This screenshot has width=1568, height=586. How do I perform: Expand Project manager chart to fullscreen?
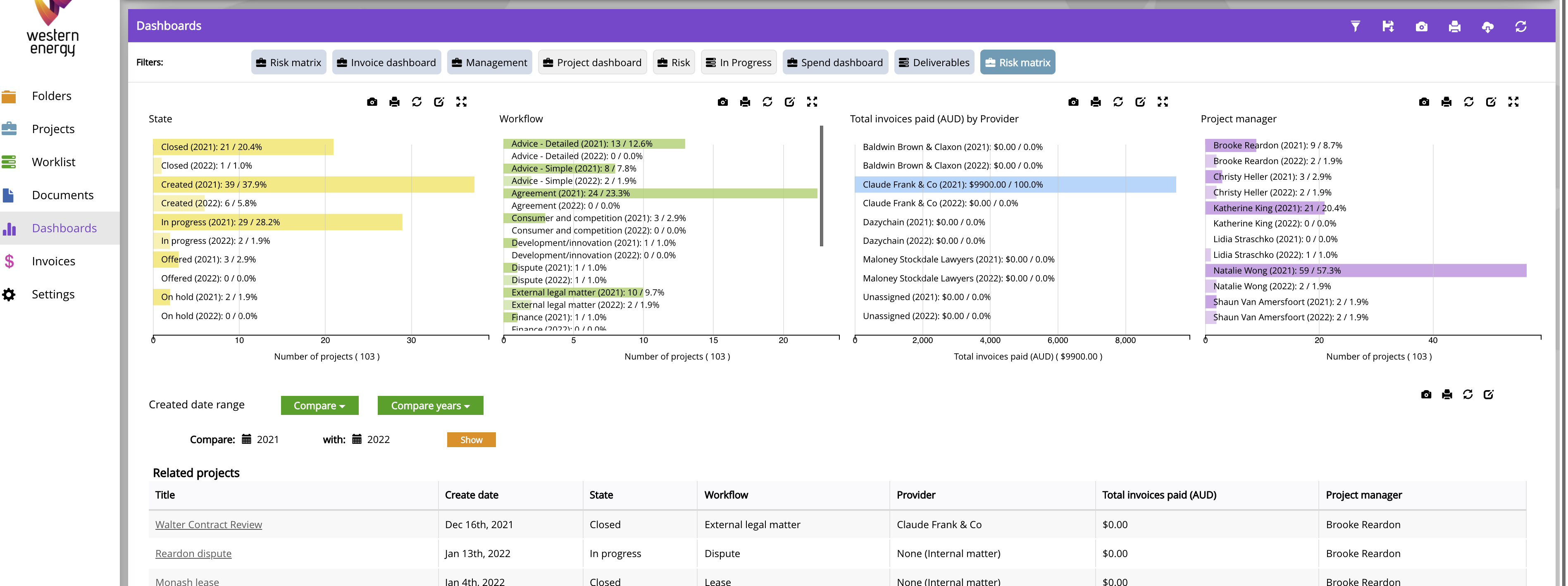pos(1513,102)
